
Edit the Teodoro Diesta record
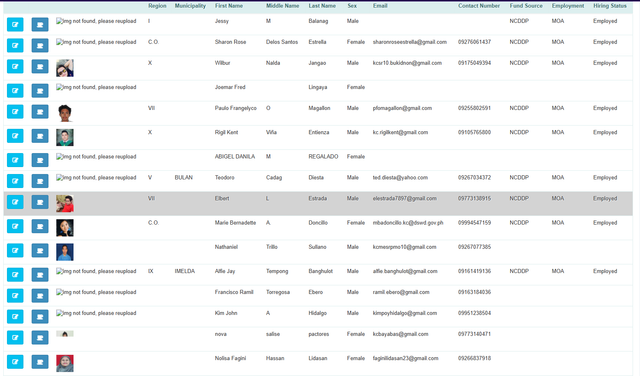click(x=15, y=181)
